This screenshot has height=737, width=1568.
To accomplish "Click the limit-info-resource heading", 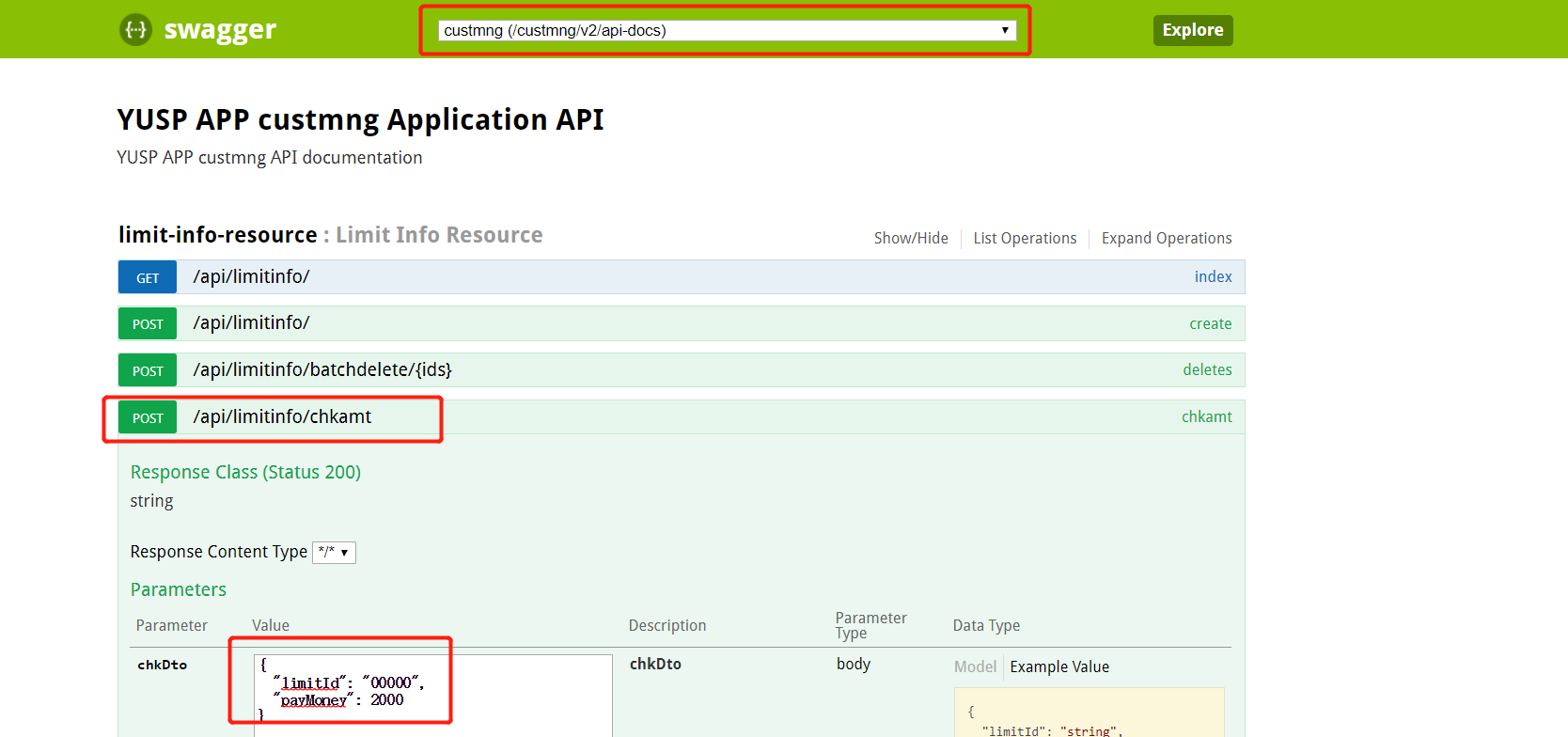I will coord(218,235).
